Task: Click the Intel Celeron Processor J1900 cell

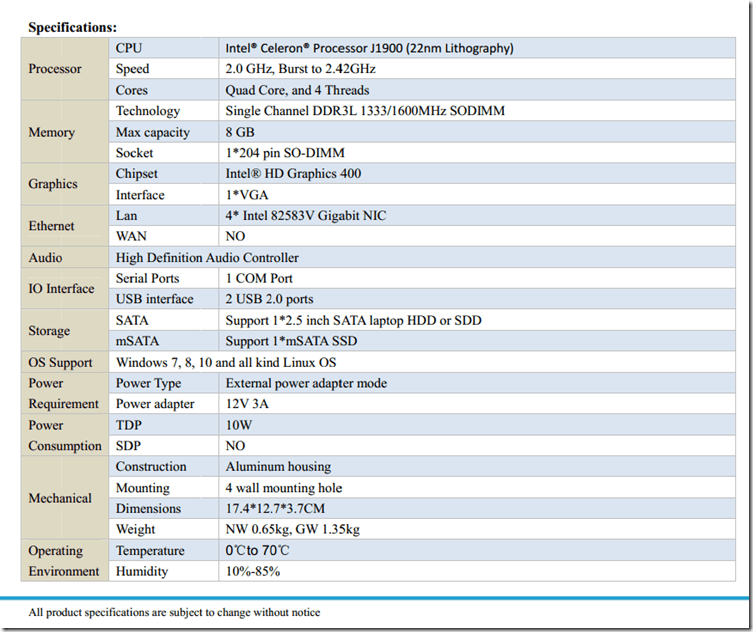Action: (369, 48)
